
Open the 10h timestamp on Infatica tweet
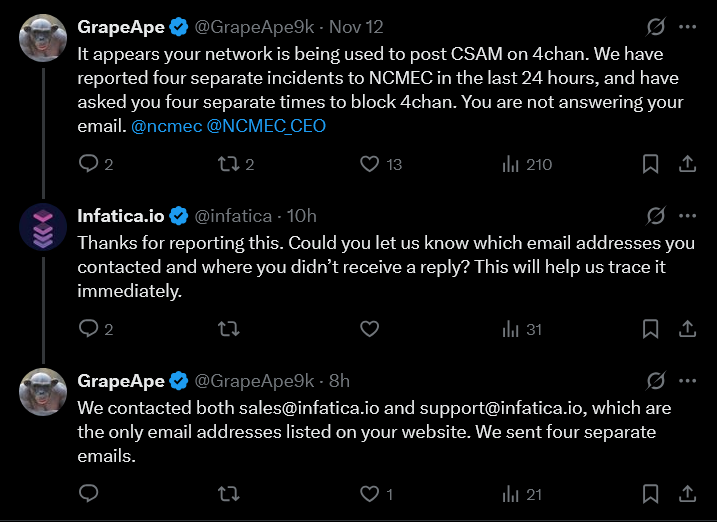[x=301, y=216]
